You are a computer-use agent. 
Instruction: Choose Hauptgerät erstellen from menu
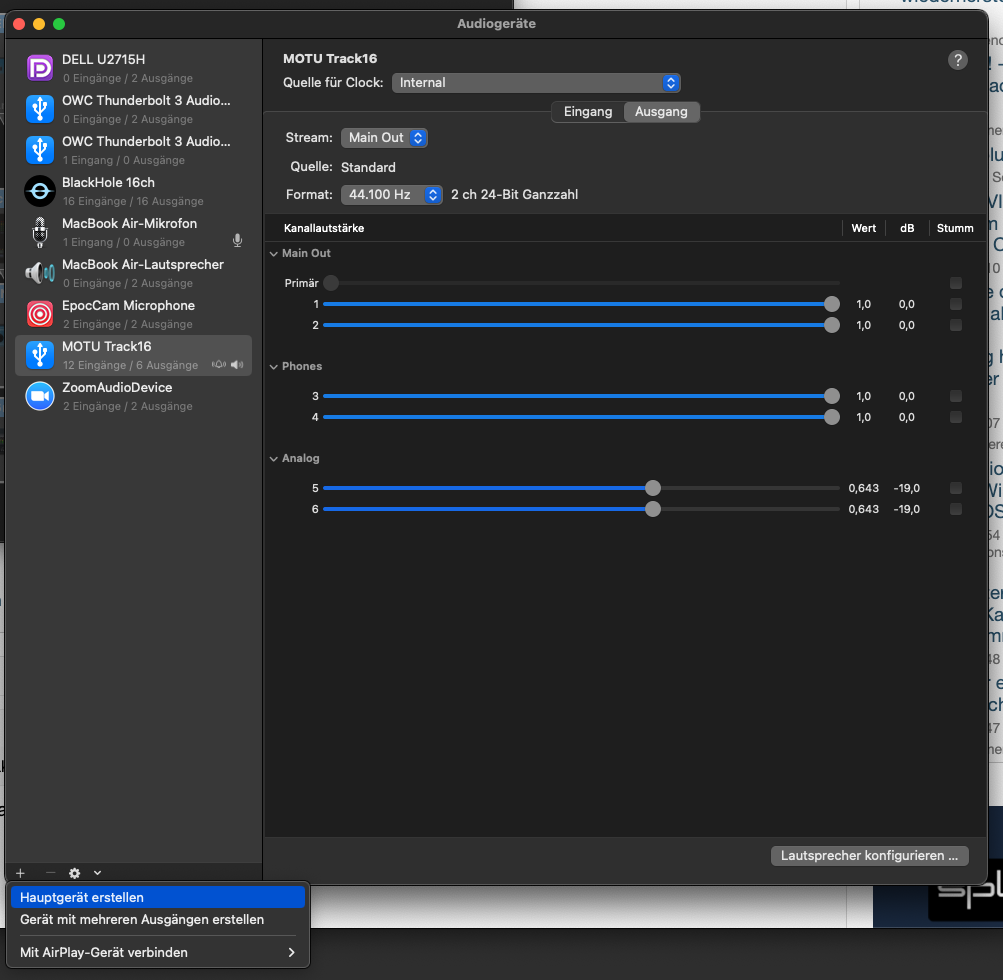pos(158,897)
